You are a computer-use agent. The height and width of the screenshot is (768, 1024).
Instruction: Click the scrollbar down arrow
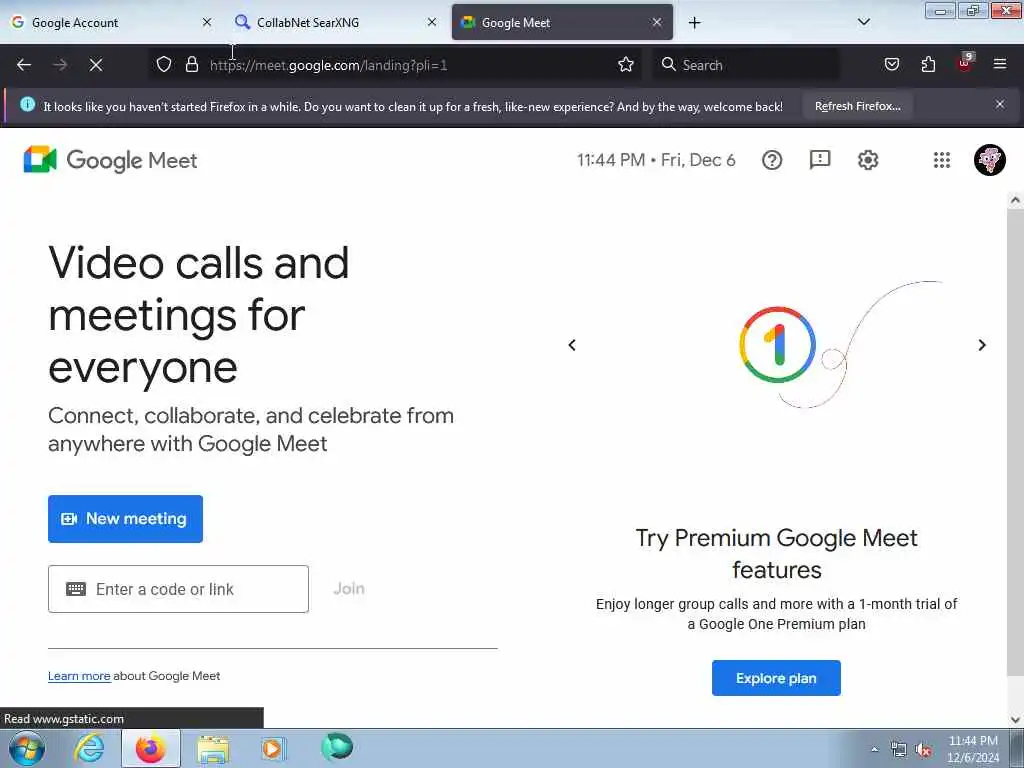click(1015, 720)
